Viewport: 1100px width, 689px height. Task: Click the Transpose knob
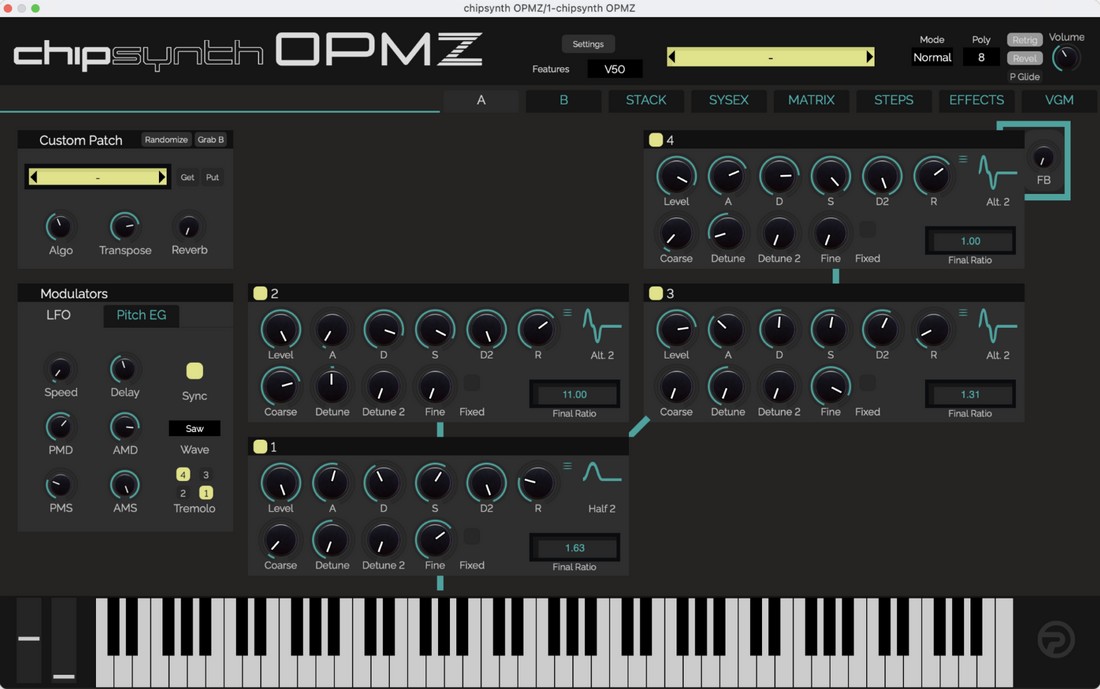click(x=125, y=227)
